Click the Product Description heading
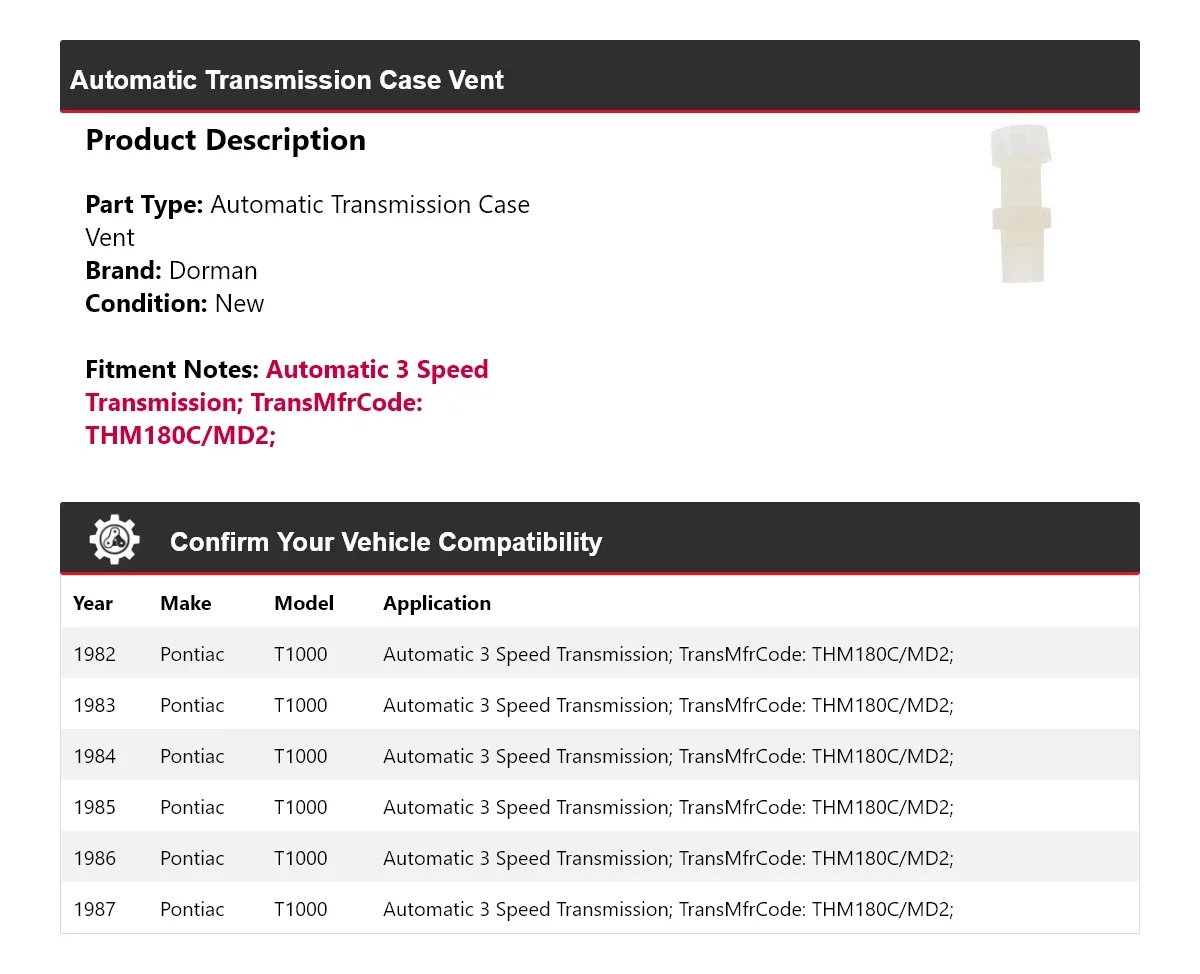1200x974 pixels. pos(226,140)
